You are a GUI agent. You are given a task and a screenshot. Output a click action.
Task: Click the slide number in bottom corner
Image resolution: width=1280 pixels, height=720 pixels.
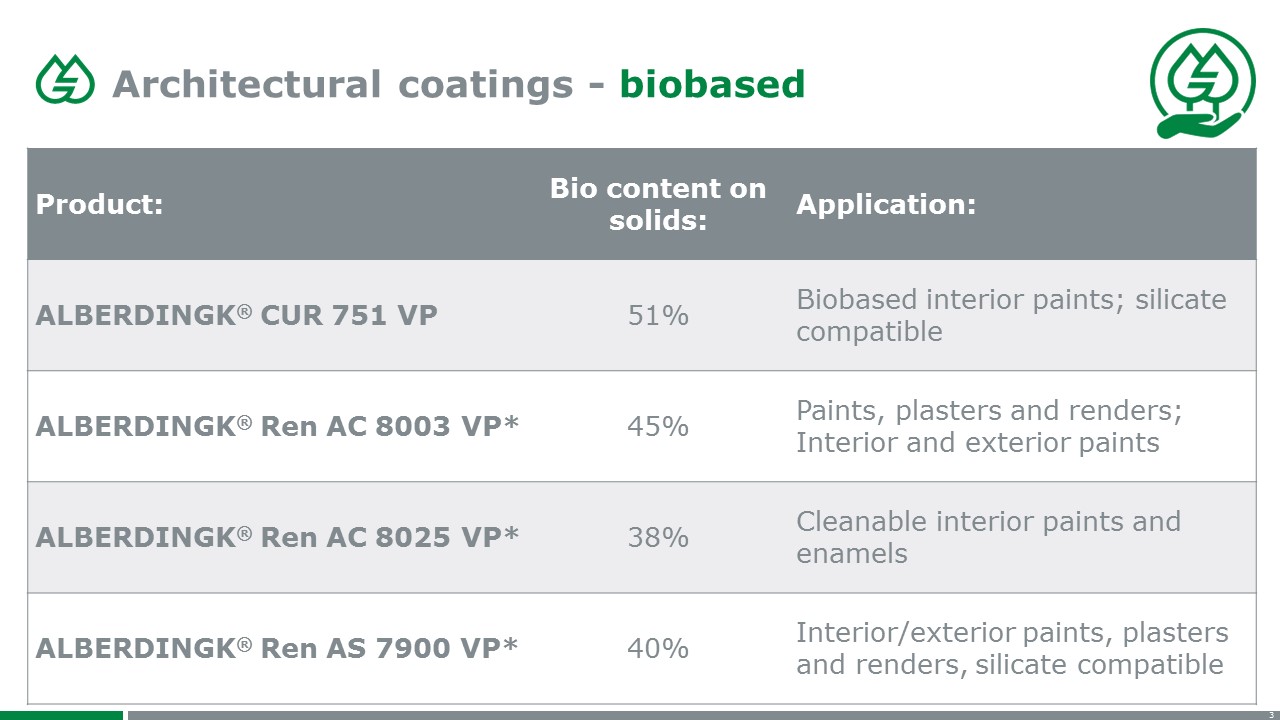point(1271,715)
